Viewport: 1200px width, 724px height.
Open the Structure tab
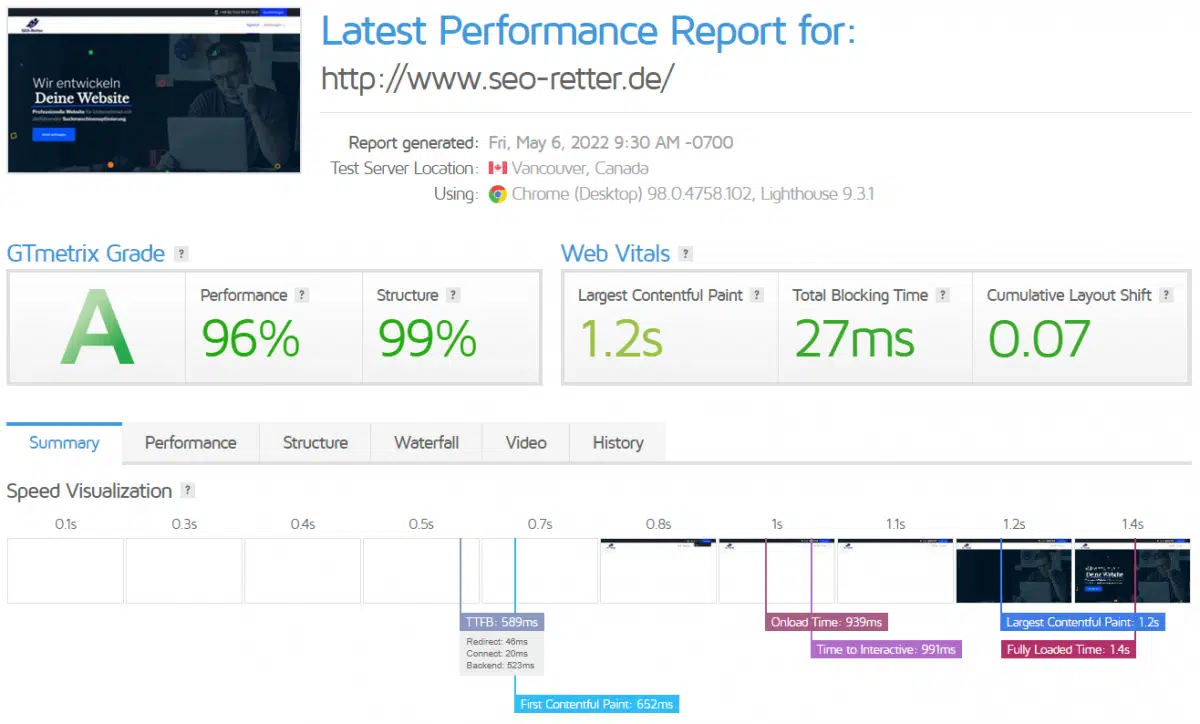315,443
